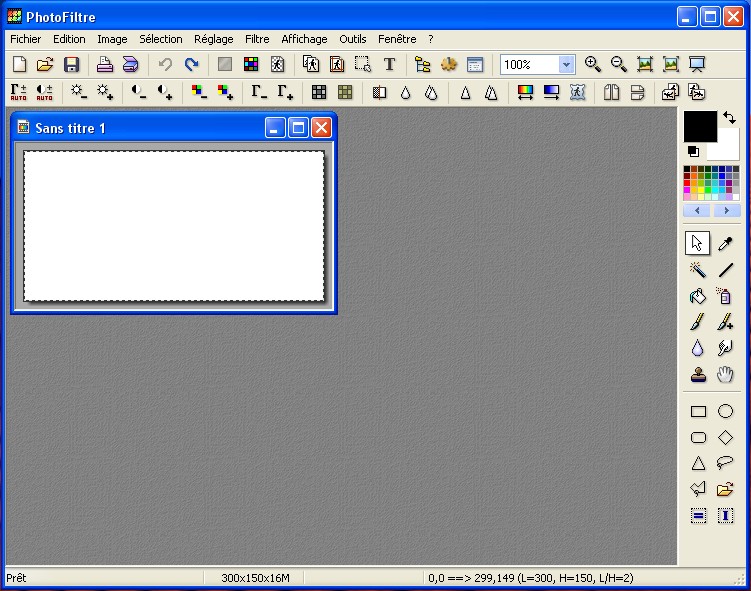The image size is (751, 591).
Task: Select the Brush tool
Action: [x=698, y=322]
